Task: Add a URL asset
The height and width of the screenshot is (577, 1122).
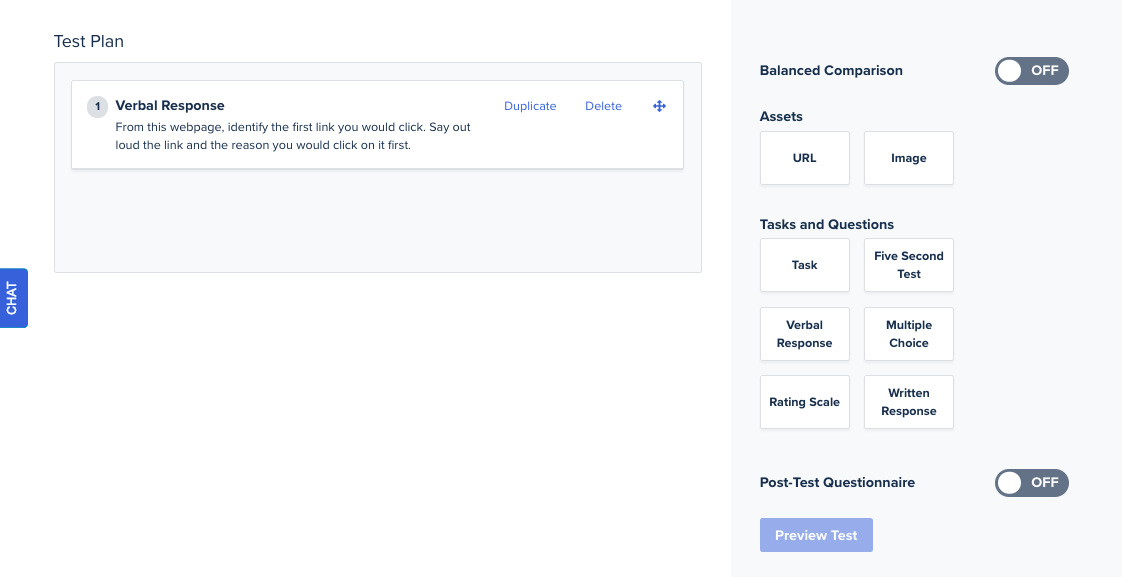Action: 804,158
